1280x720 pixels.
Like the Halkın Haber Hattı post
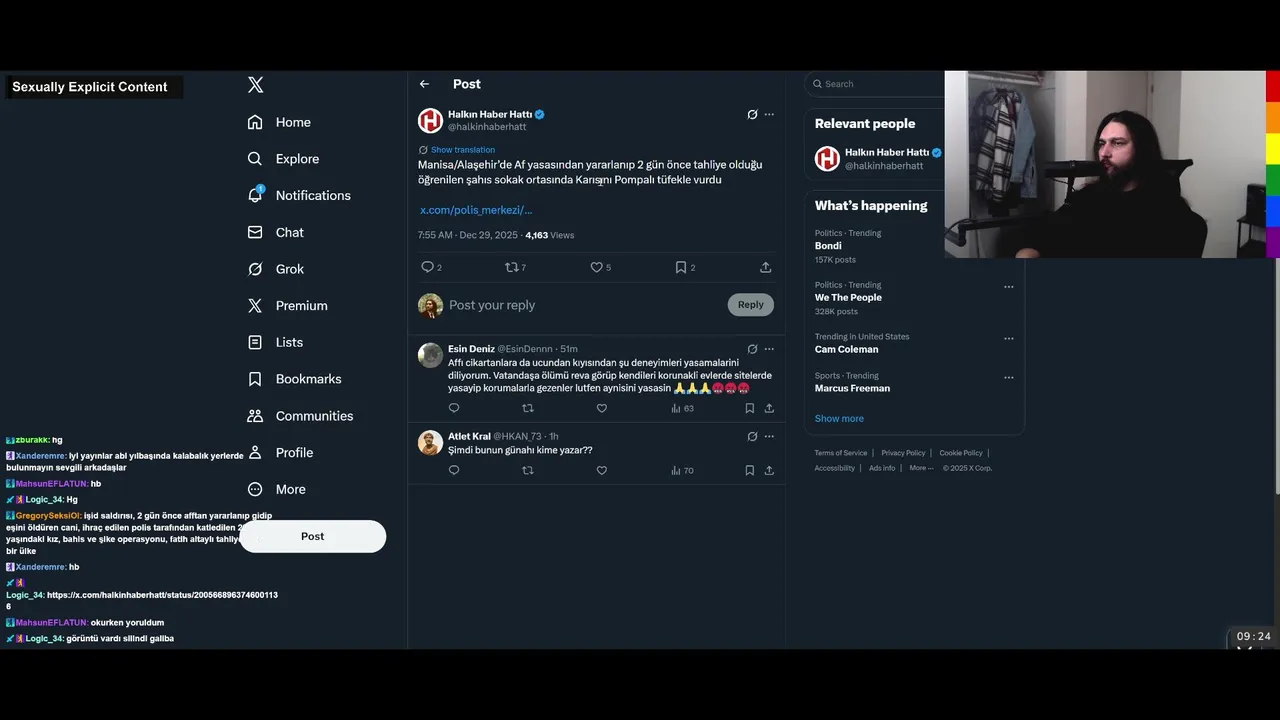[x=600, y=267]
